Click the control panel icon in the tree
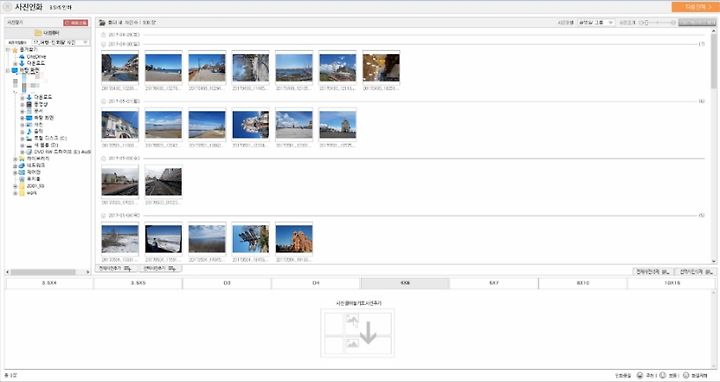Screen dimensions: 720x382 tap(22, 172)
